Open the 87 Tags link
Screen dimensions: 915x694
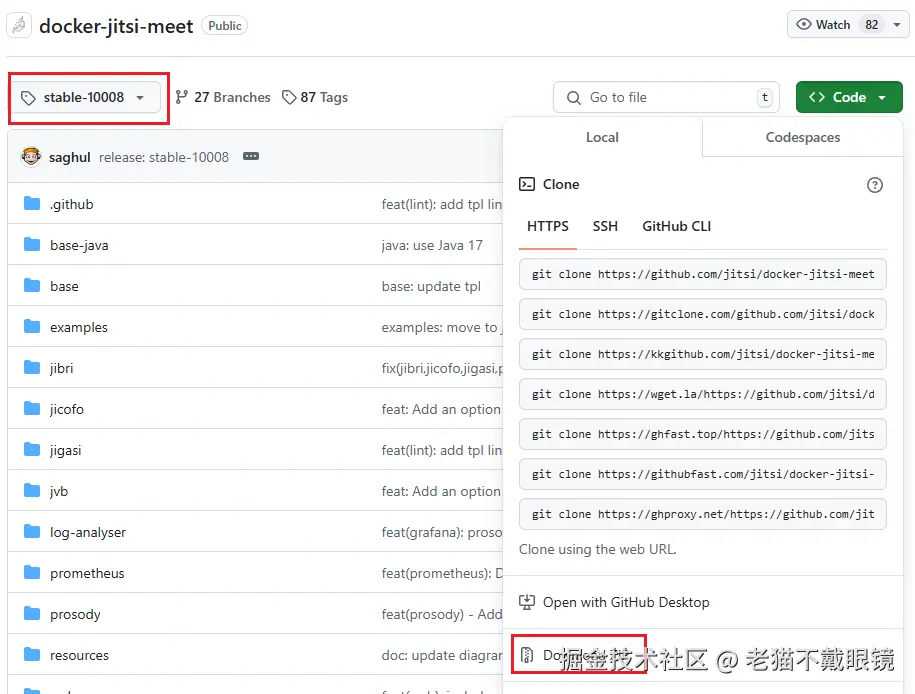click(315, 97)
